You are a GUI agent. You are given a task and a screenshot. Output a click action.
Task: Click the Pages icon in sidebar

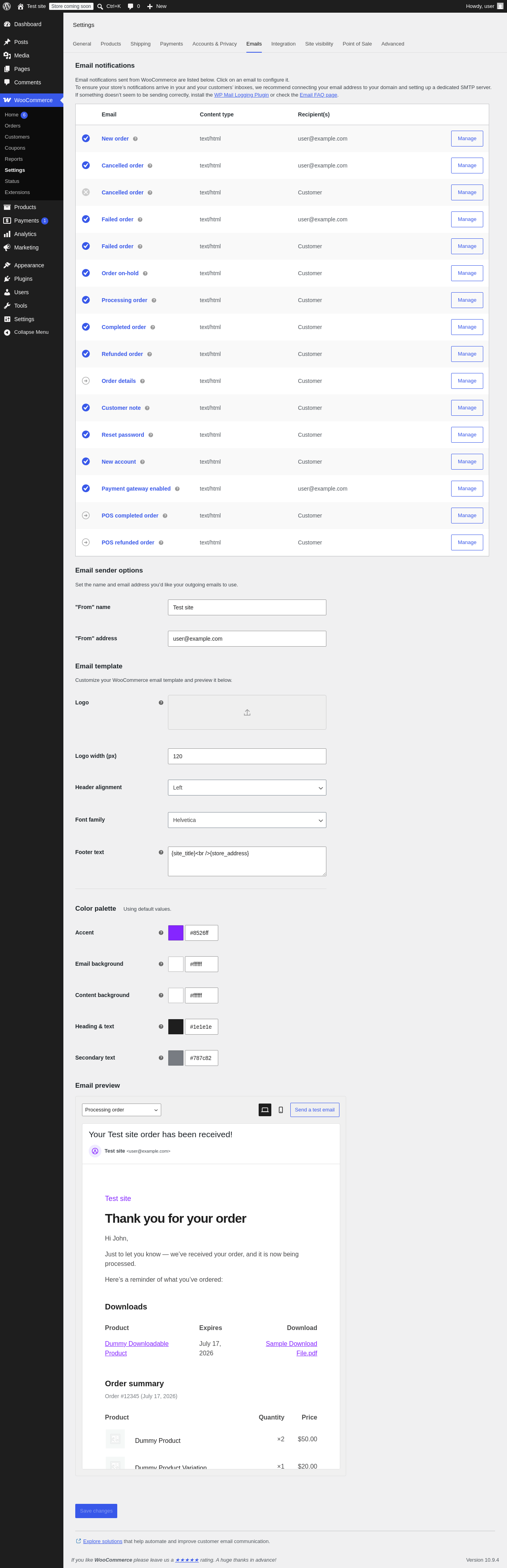point(7,69)
